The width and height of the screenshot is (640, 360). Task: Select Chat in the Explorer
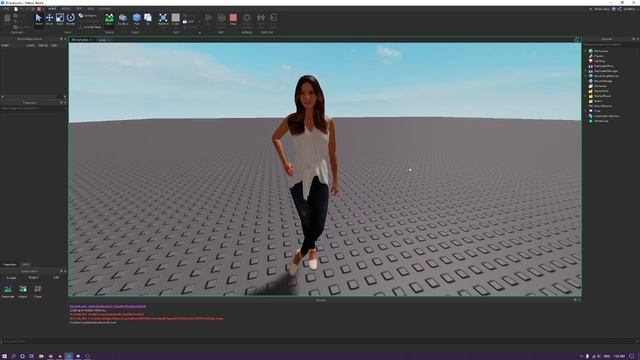597,111
